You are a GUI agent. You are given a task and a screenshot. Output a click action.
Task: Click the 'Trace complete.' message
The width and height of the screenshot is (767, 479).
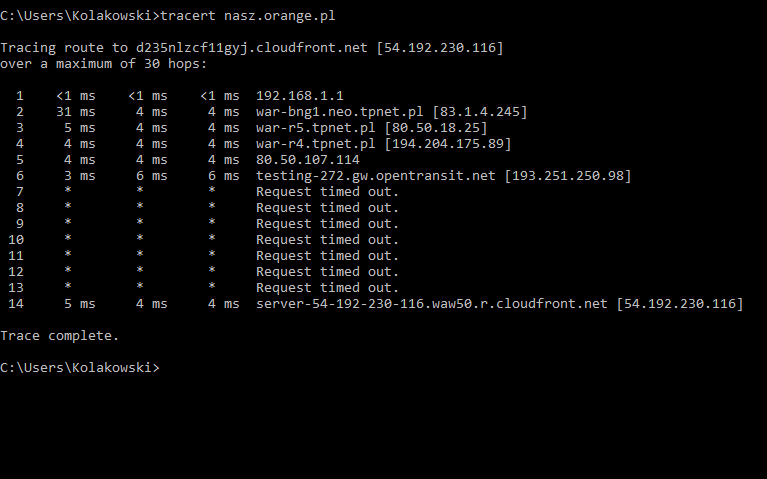(59, 336)
